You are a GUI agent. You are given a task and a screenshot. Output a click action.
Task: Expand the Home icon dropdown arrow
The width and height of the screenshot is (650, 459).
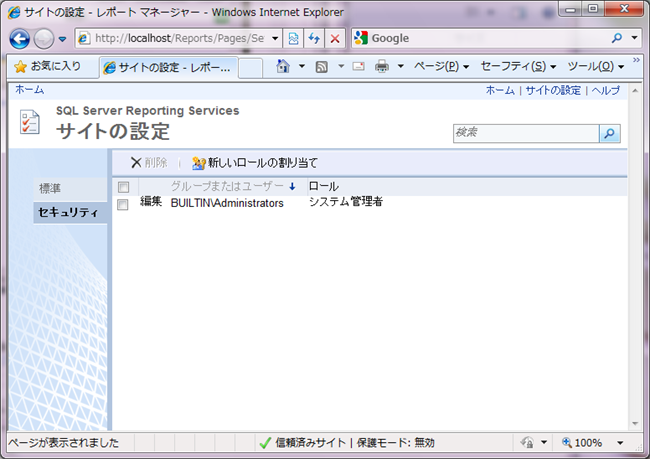point(301,66)
